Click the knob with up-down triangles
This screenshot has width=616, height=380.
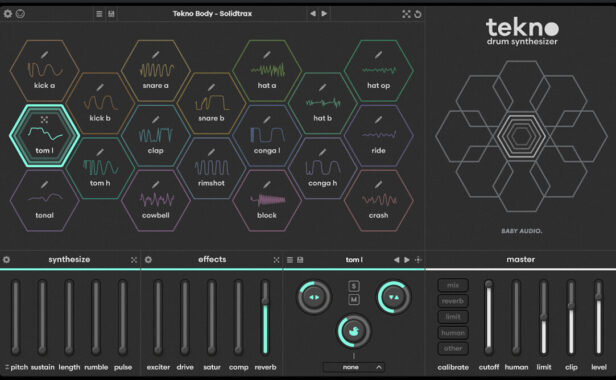(x=394, y=297)
